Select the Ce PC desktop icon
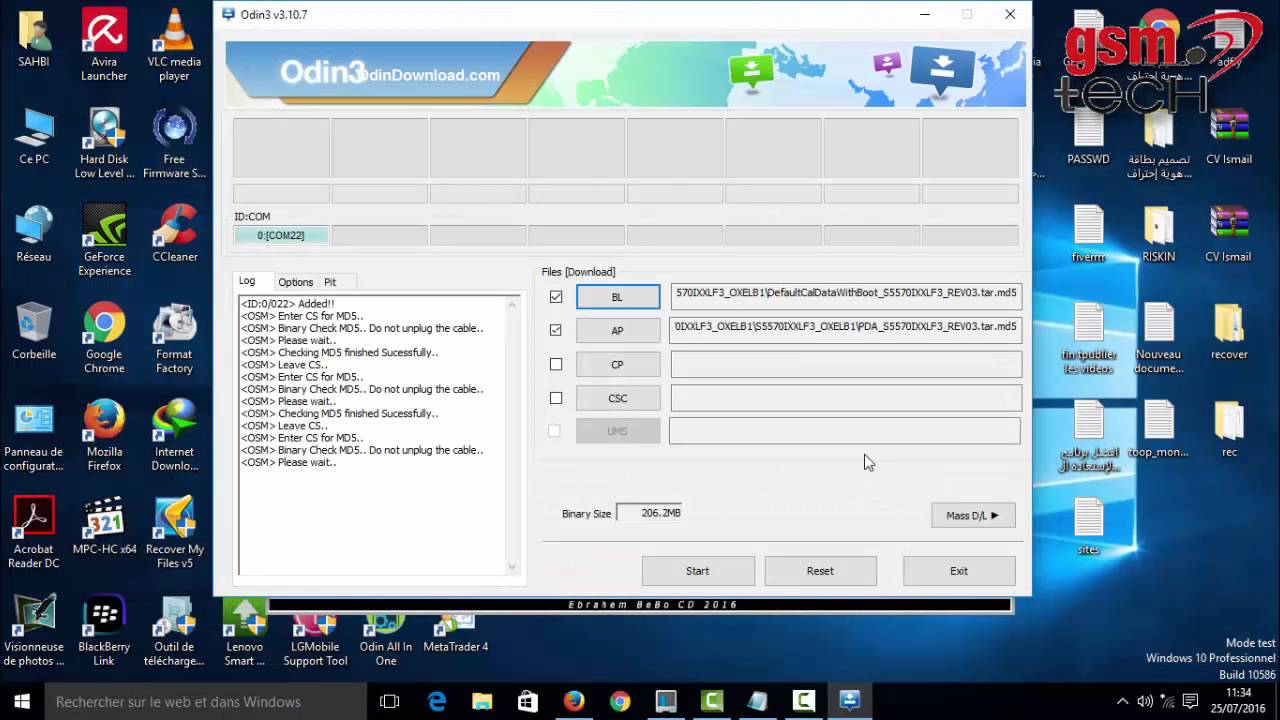Screen dimensions: 1280x720 pyautogui.click(x=34, y=137)
